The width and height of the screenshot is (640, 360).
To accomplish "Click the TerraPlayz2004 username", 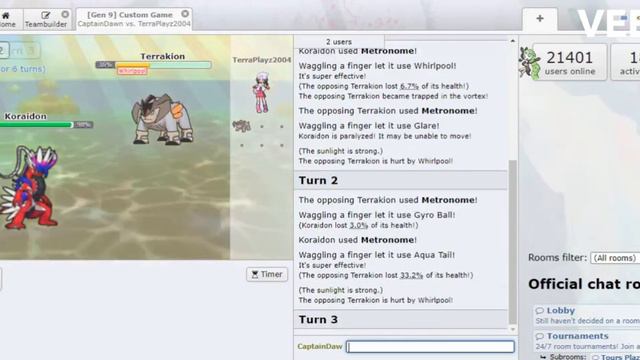I will tap(262, 60).
